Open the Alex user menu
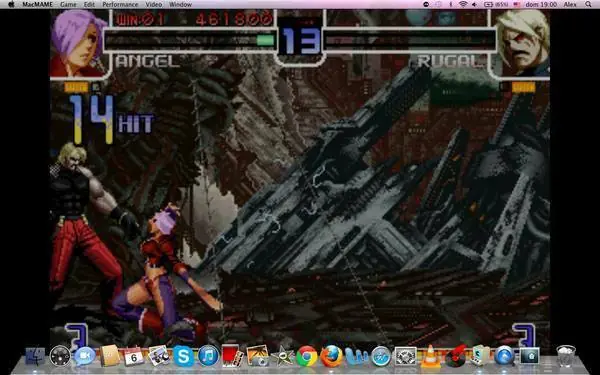The width and height of the screenshot is (600, 375). [570, 5]
